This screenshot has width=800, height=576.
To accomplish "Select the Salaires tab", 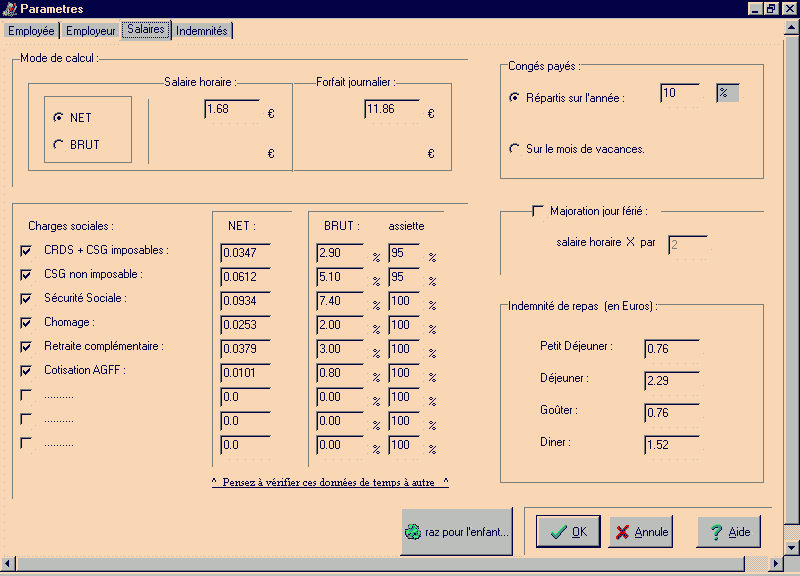I will (146, 29).
